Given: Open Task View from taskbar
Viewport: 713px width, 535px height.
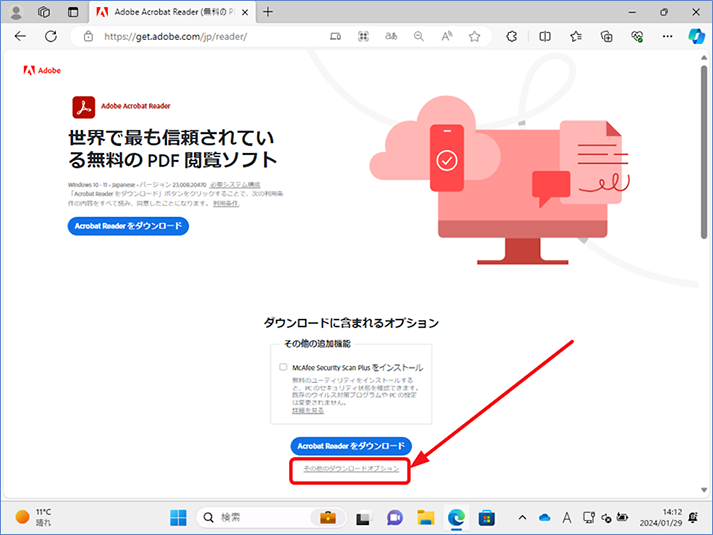Looking at the screenshot, I should click(x=363, y=518).
